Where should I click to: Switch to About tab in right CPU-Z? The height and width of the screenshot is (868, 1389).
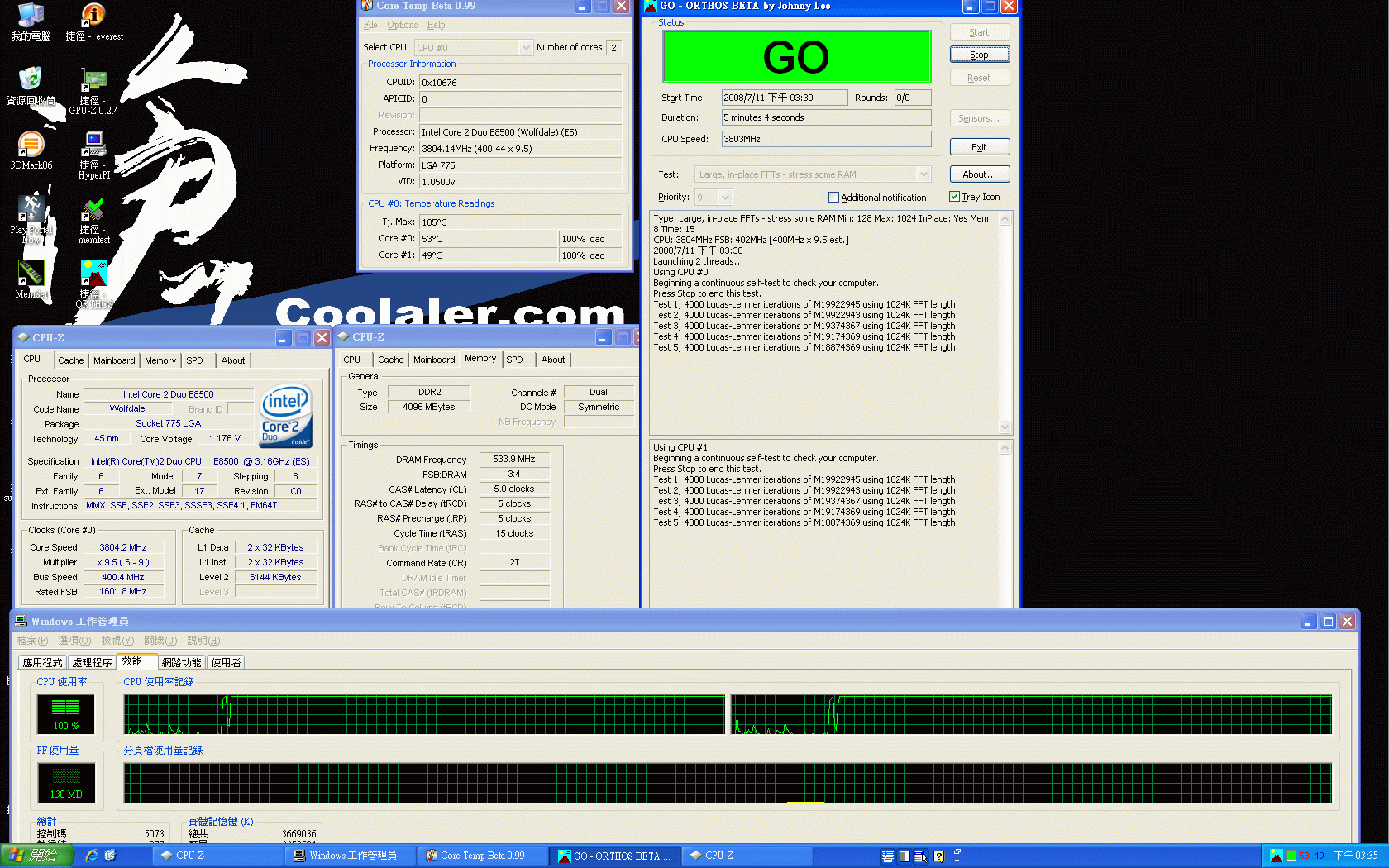point(552,360)
